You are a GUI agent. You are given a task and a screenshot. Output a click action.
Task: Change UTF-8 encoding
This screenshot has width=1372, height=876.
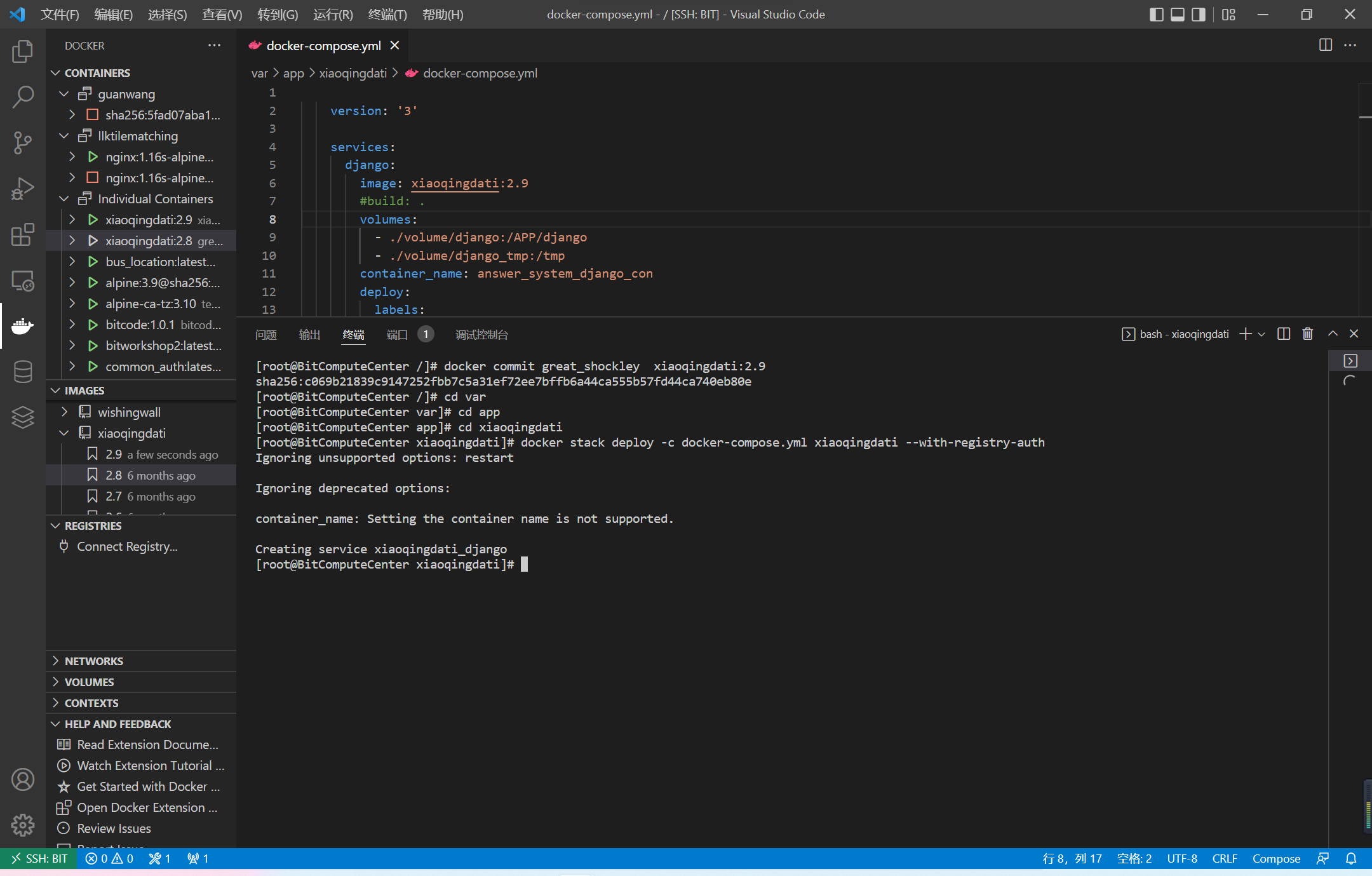point(1181,858)
